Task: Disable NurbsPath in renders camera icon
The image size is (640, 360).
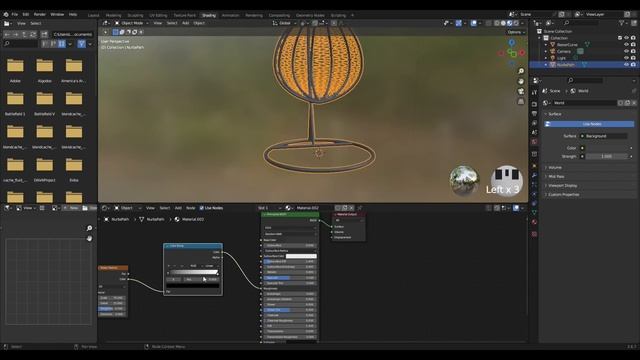Action: [x=633, y=64]
